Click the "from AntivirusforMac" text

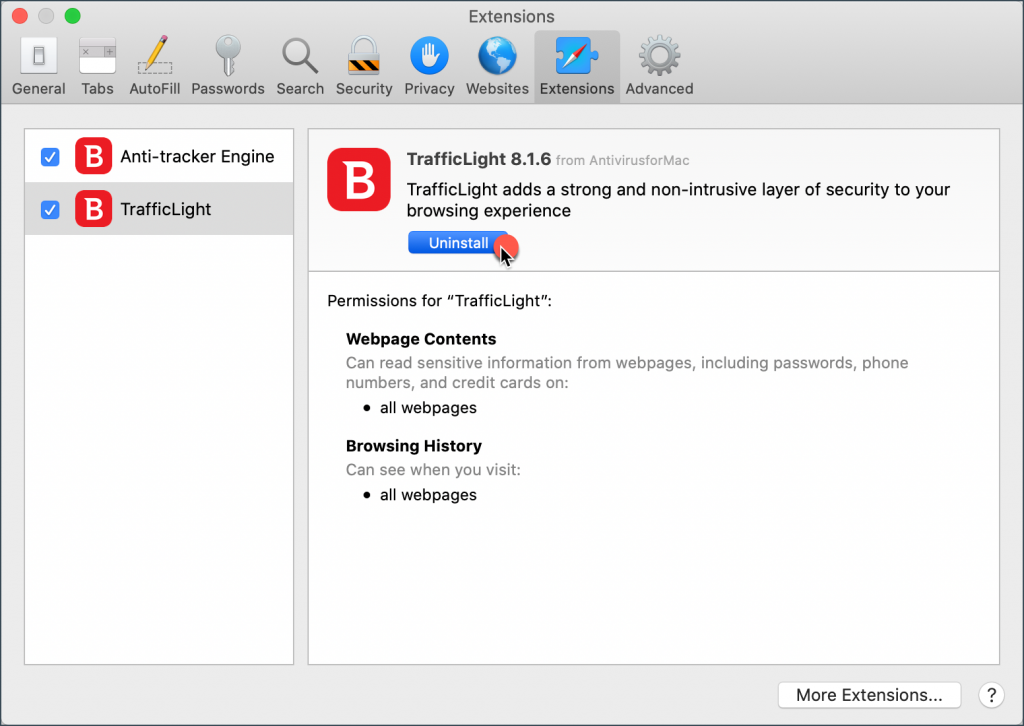(622, 161)
